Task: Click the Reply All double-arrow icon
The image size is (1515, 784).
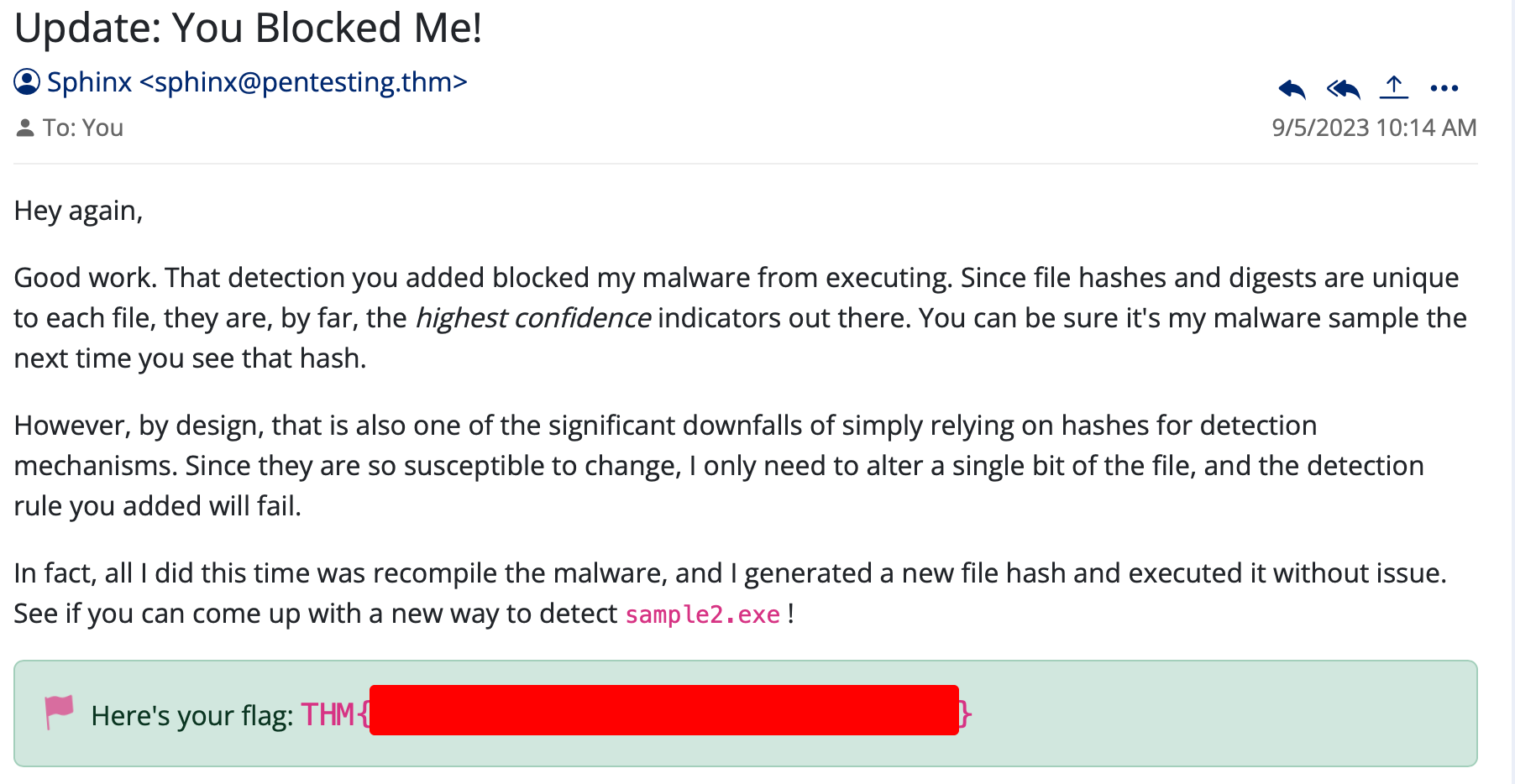Action: (1343, 88)
